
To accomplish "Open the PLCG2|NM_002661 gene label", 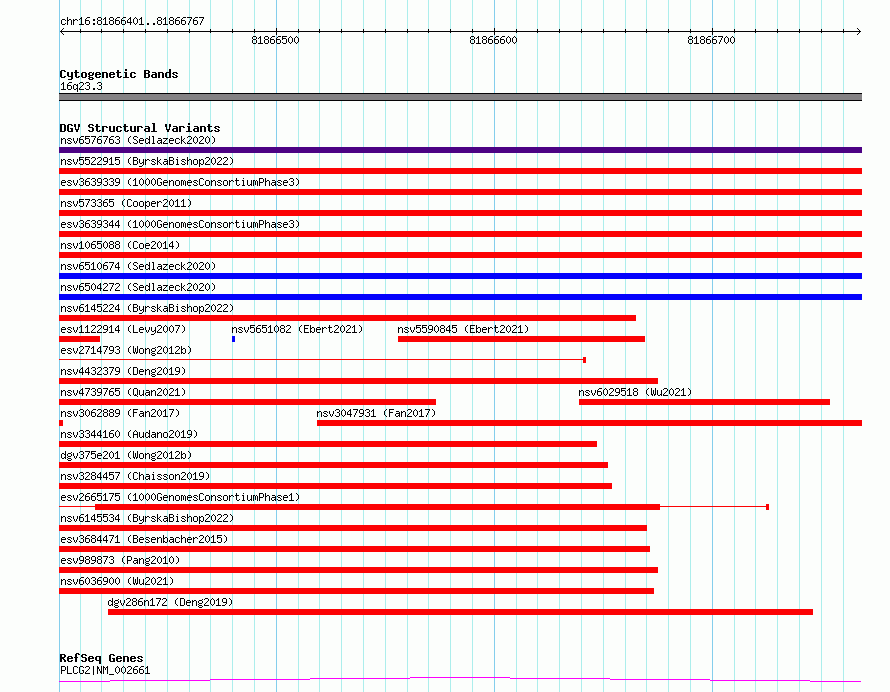I will (x=105, y=670).
